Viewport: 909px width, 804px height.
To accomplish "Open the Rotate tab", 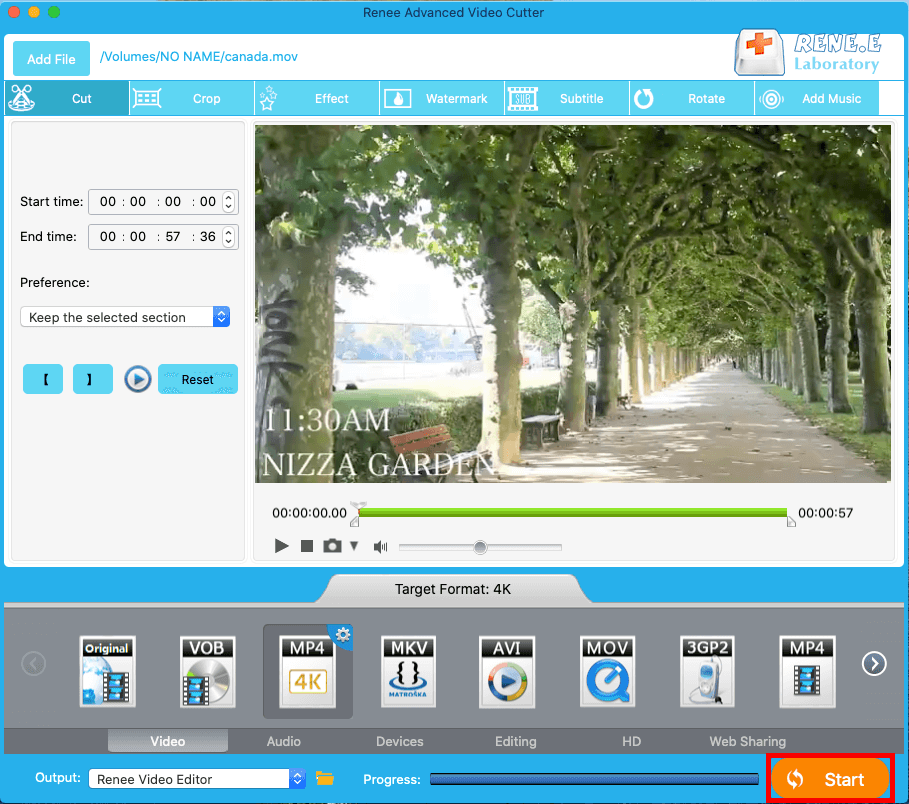I will pyautogui.click(x=692, y=99).
